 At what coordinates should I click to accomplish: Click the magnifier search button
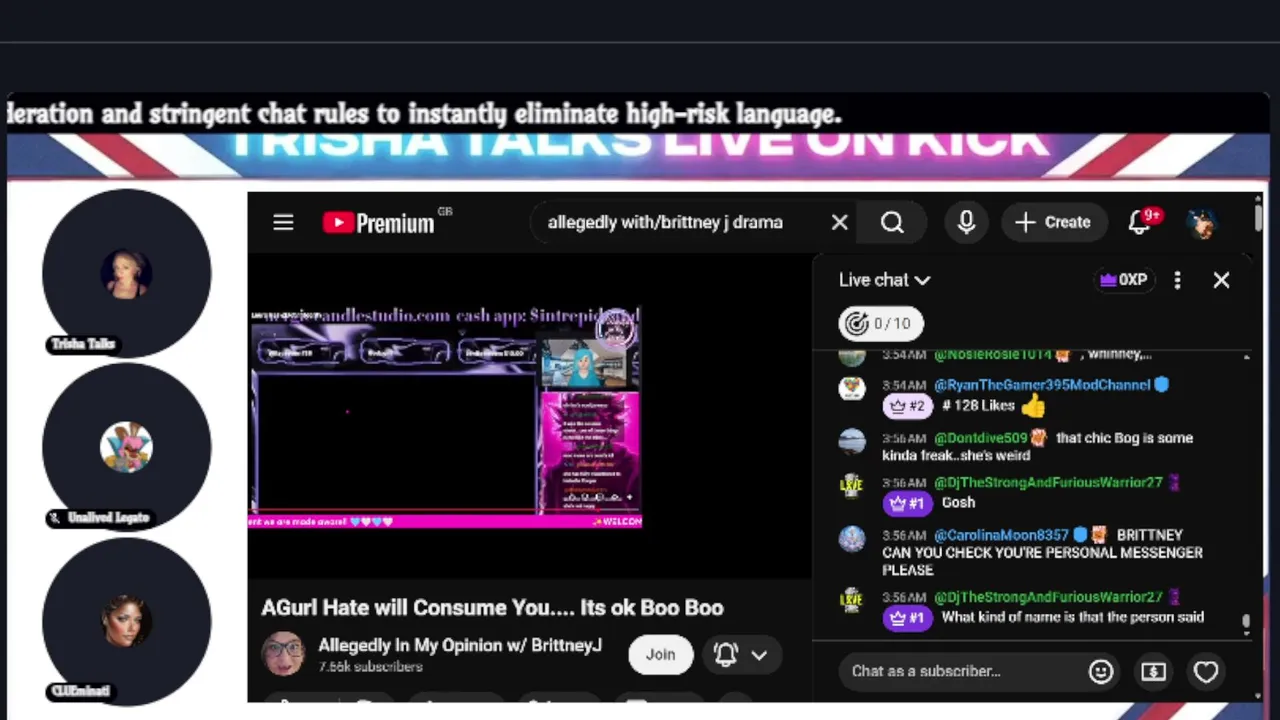pyautogui.click(x=892, y=222)
